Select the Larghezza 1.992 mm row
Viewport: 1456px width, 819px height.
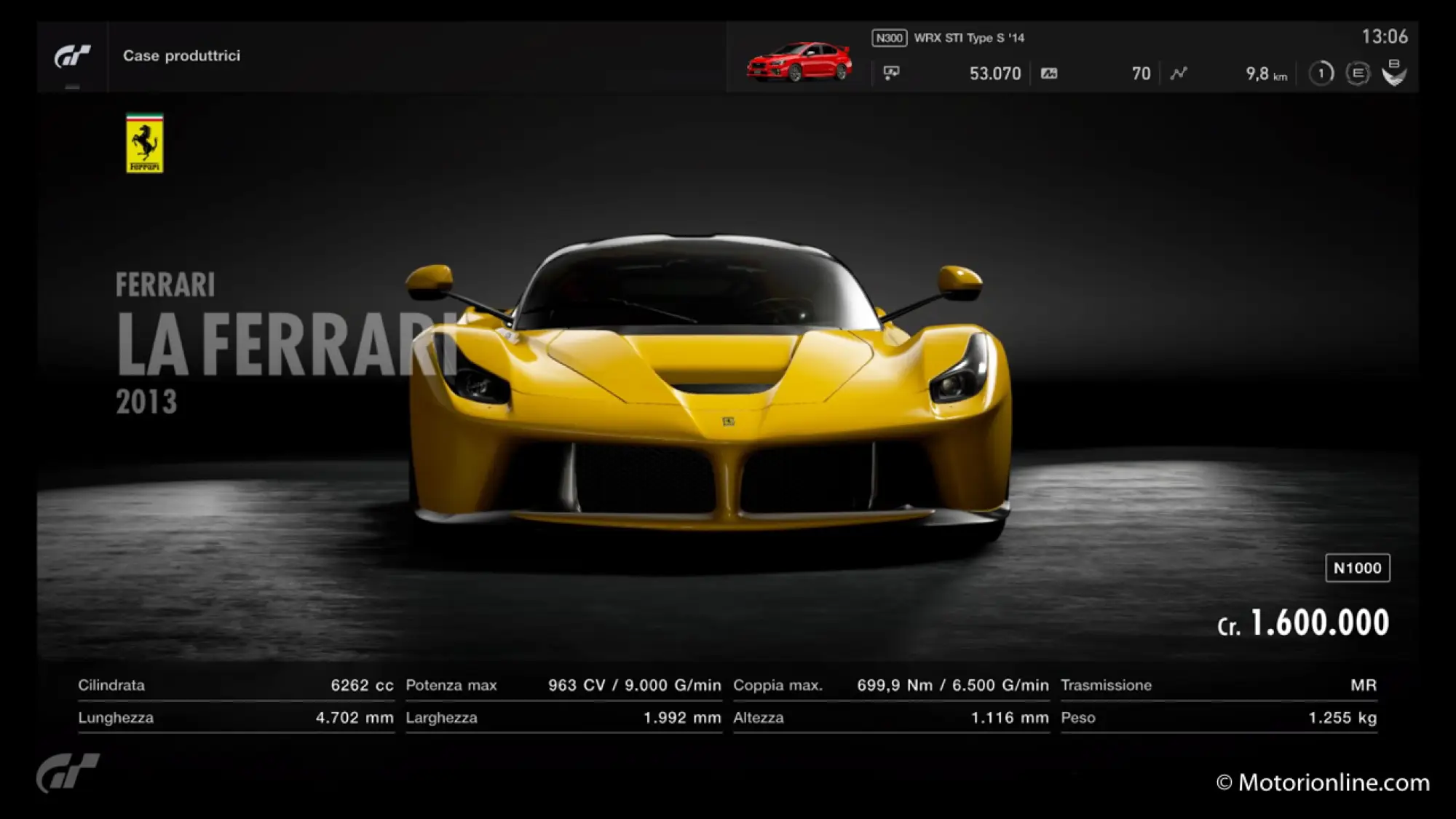pos(563,718)
